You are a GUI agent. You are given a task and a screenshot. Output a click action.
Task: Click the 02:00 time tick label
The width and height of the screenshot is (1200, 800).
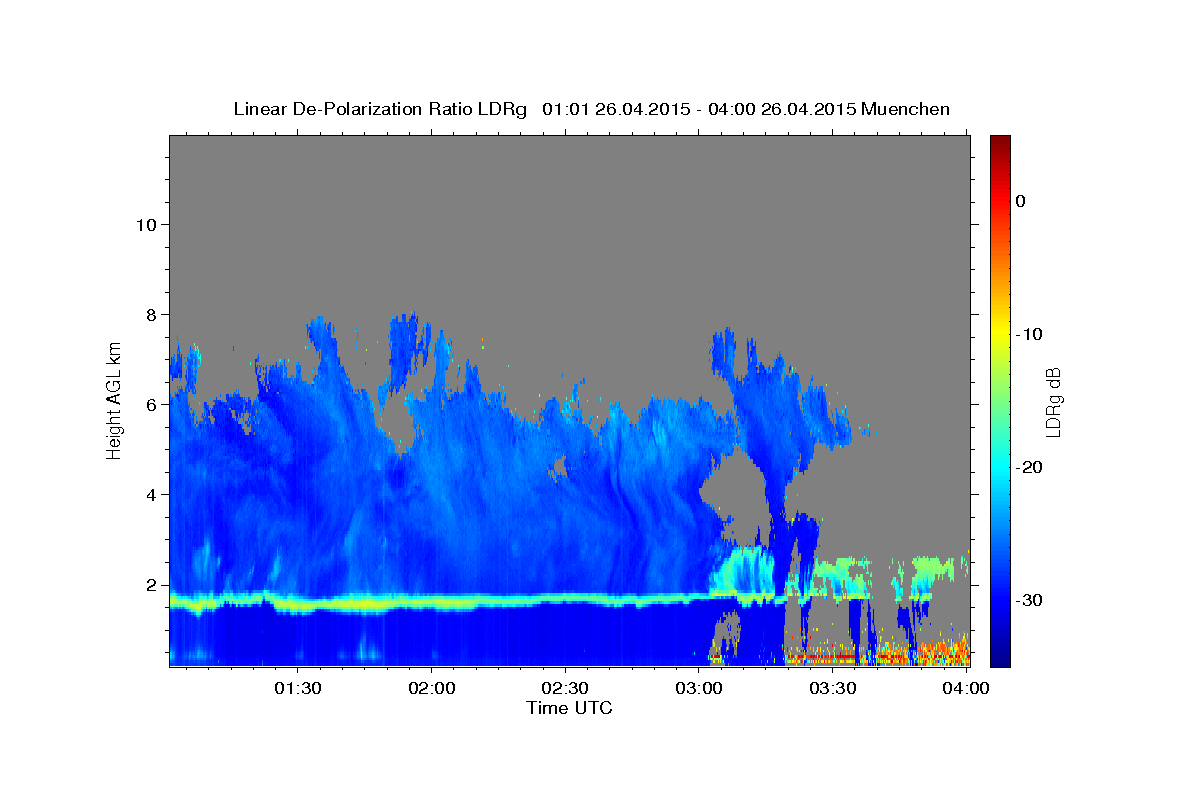[x=432, y=689]
